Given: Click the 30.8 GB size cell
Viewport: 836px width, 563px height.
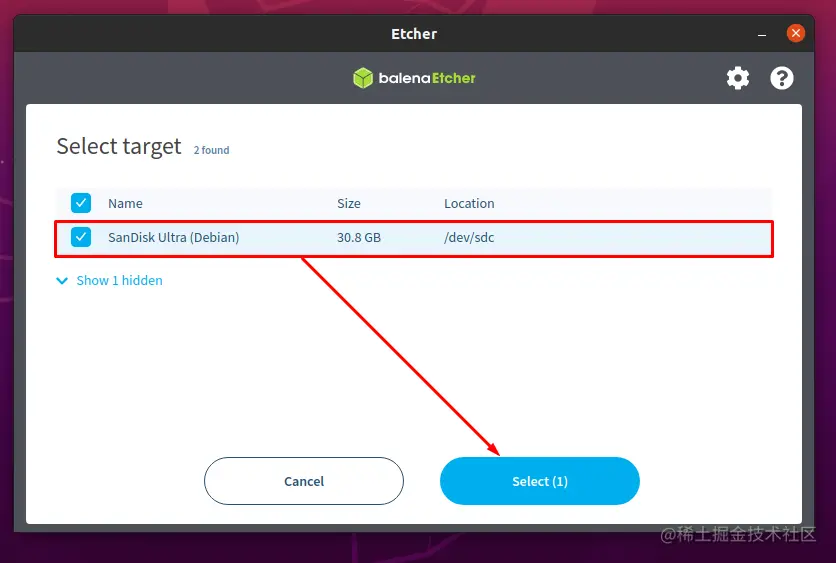Looking at the screenshot, I should tap(359, 237).
